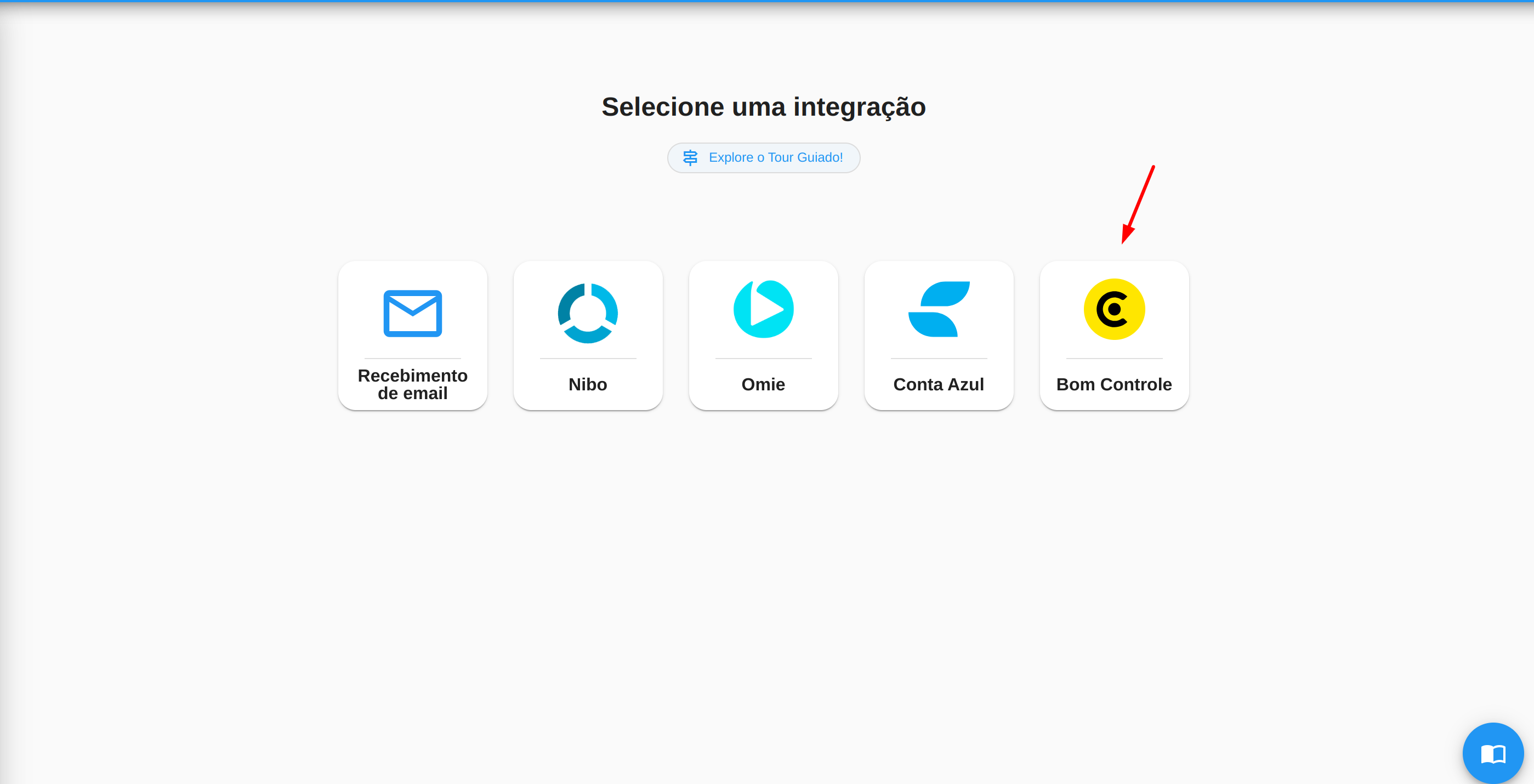Screen dimensions: 1534x784
Task: Click the Conta Azul blue logo
Action: pos(939,309)
